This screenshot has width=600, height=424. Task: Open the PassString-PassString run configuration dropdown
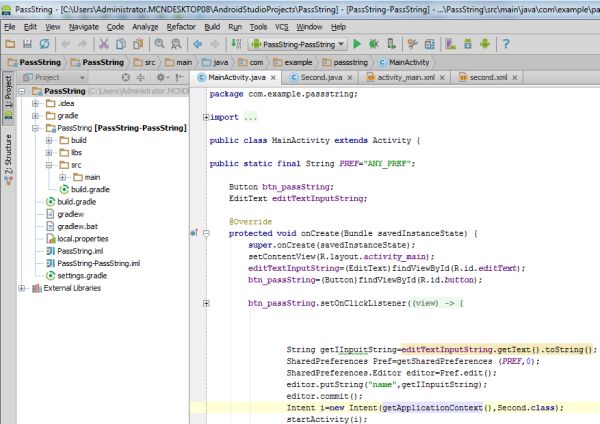click(x=297, y=44)
